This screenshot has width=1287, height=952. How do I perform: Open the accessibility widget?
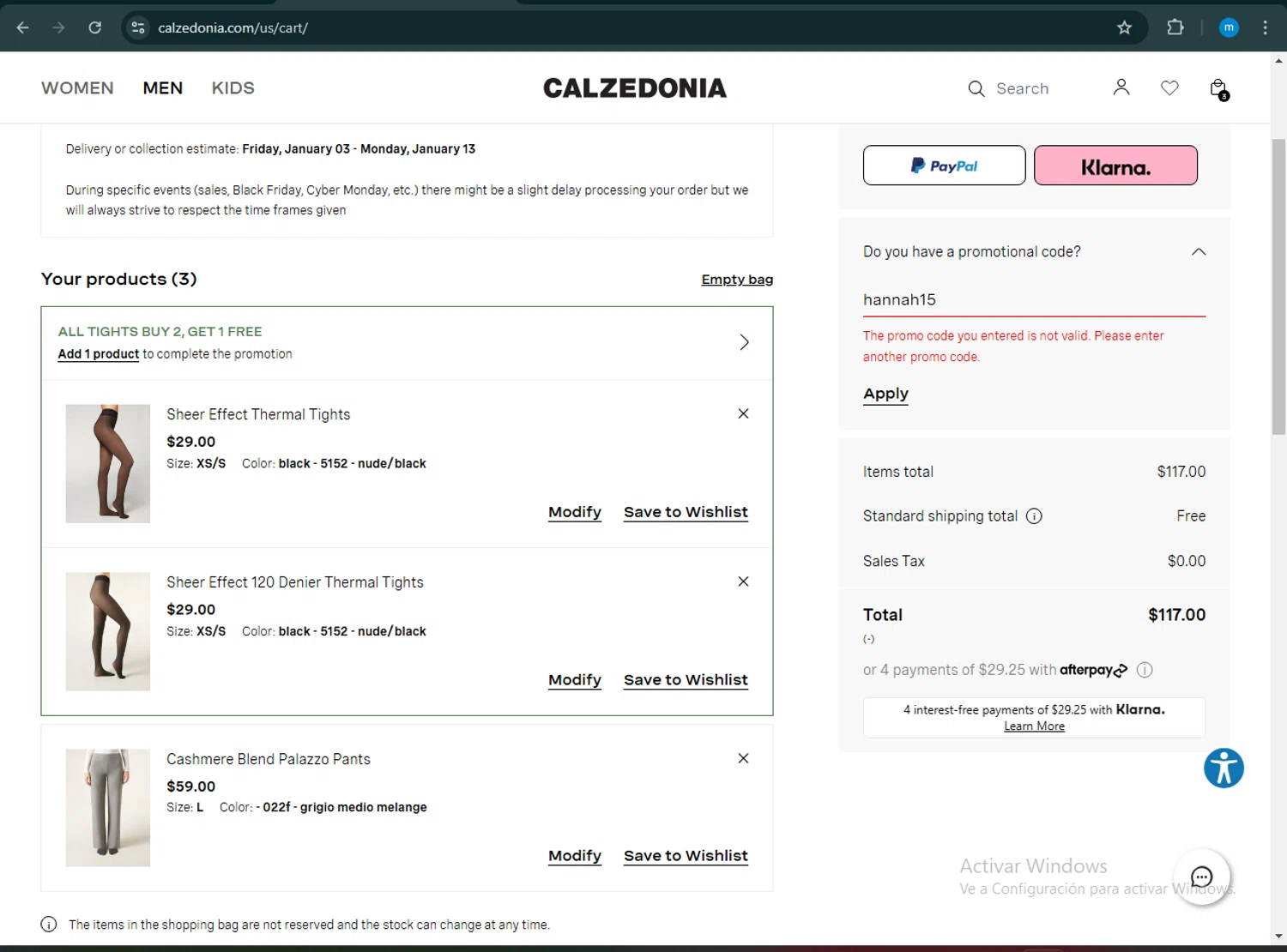pyautogui.click(x=1224, y=768)
